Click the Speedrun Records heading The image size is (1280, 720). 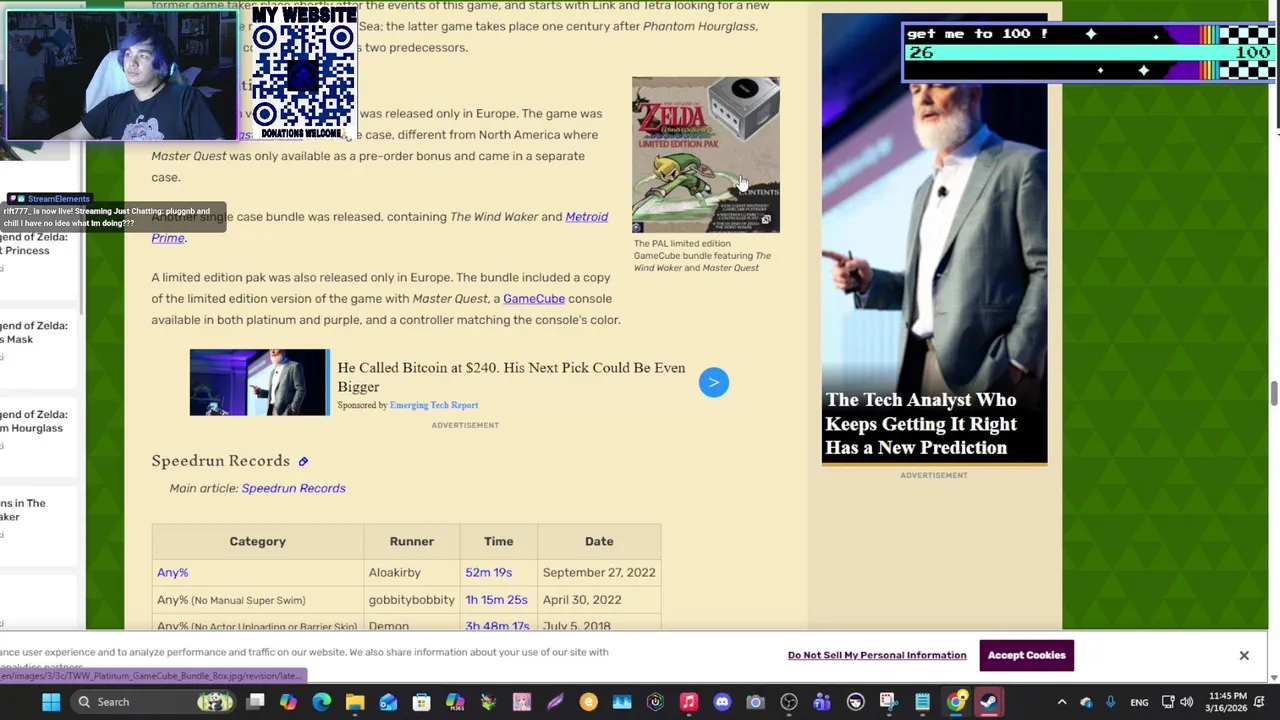(220, 461)
